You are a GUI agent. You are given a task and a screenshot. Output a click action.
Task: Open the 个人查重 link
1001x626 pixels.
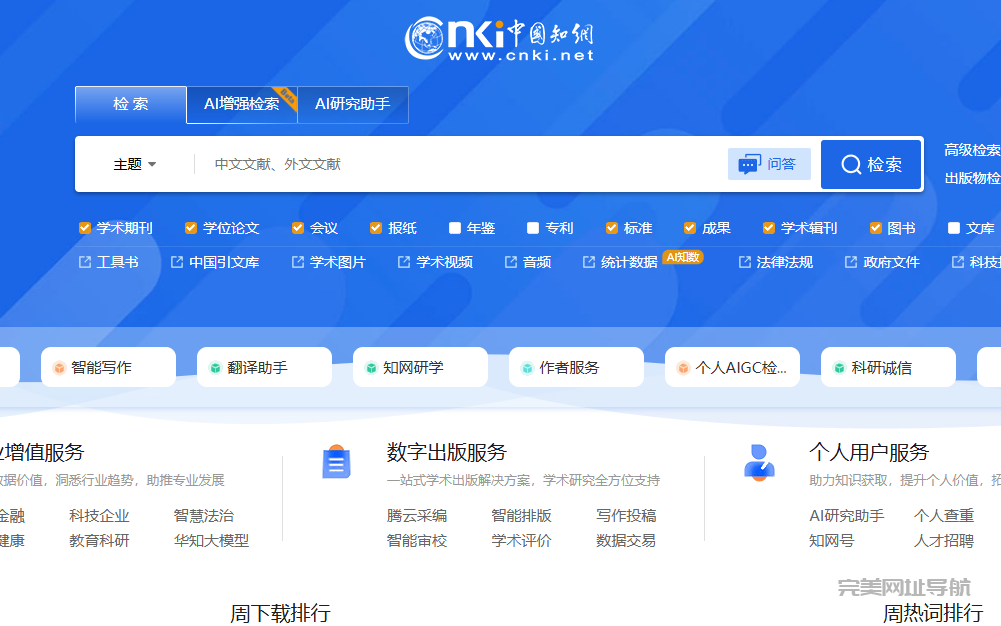tap(944, 516)
